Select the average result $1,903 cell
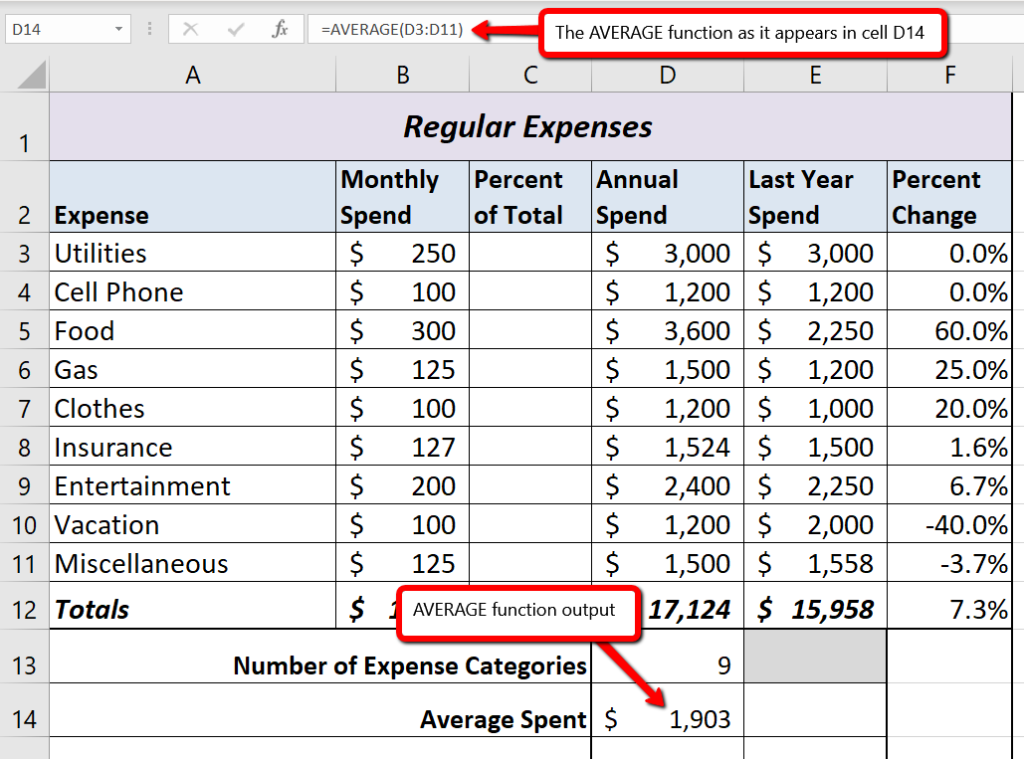 point(667,711)
